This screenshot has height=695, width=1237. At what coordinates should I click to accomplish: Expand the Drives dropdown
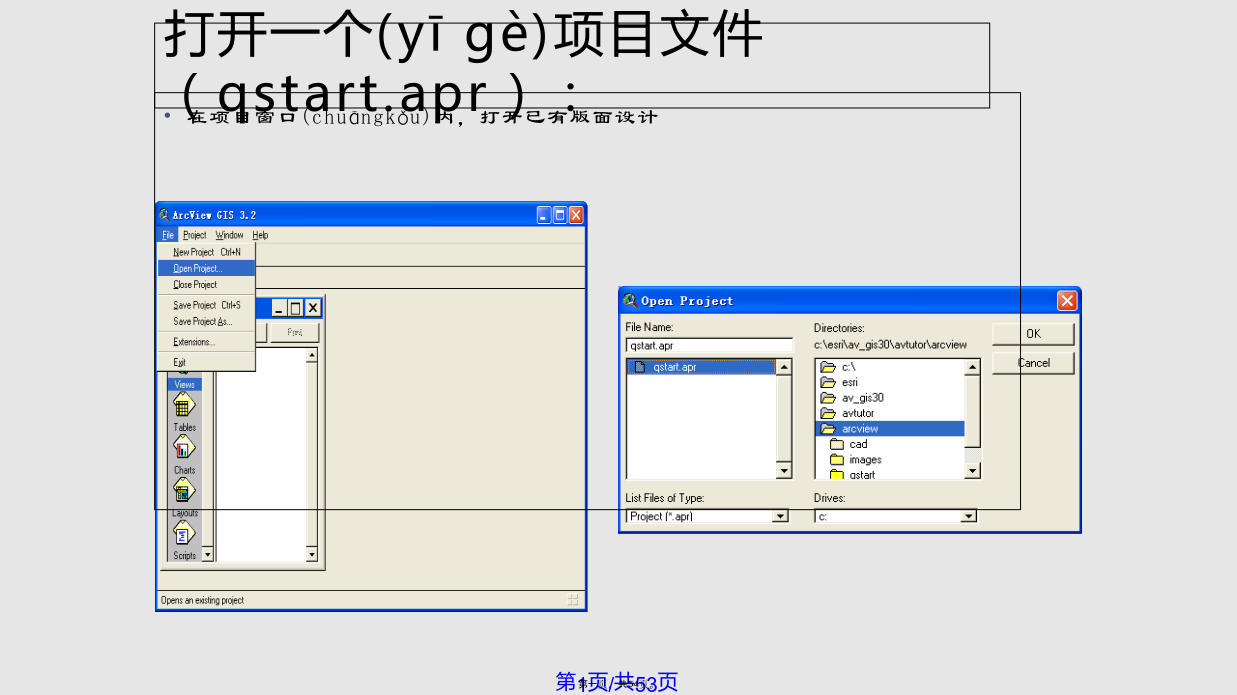[968, 516]
